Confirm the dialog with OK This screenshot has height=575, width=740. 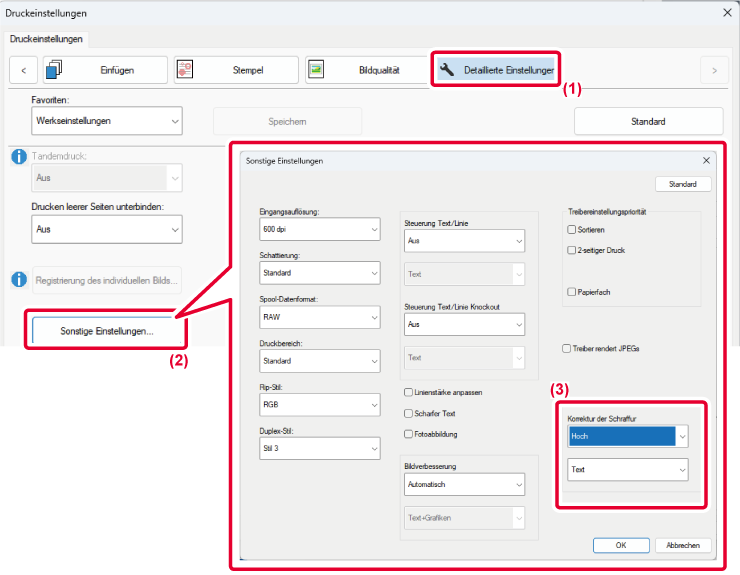point(621,545)
